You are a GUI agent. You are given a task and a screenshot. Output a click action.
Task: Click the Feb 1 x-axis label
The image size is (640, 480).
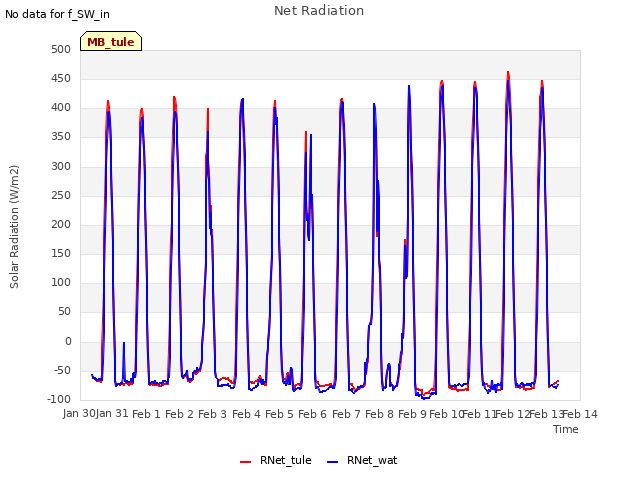point(146,414)
